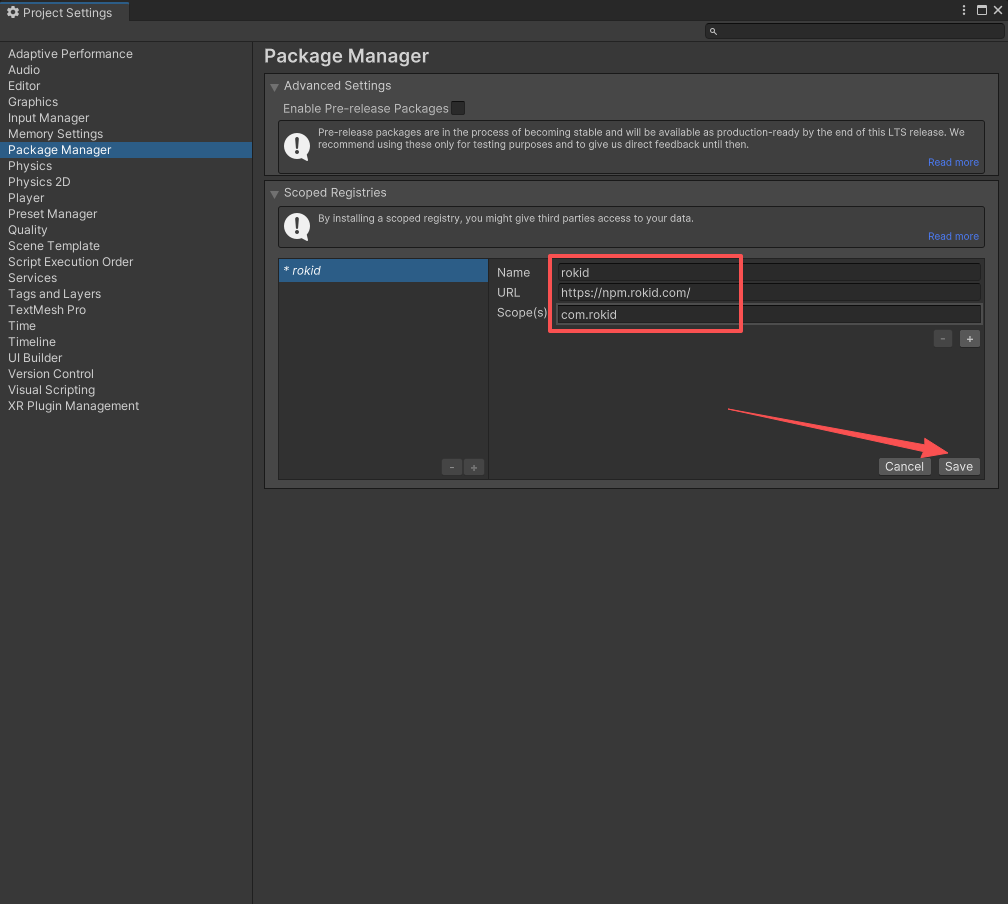The image size is (1008, 904).
Task: Click the add scope plus button
Action: click(969, 339)
